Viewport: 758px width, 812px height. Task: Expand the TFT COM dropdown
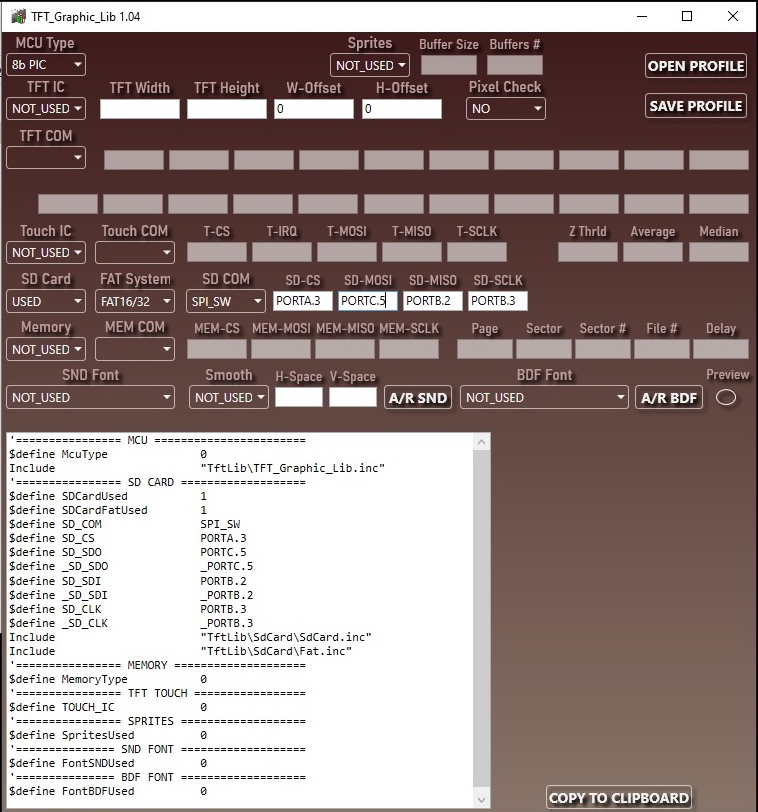(46, 157)
